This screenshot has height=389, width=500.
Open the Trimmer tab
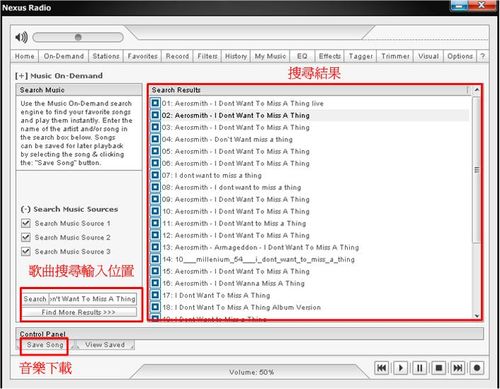click(x=395, y=56)
